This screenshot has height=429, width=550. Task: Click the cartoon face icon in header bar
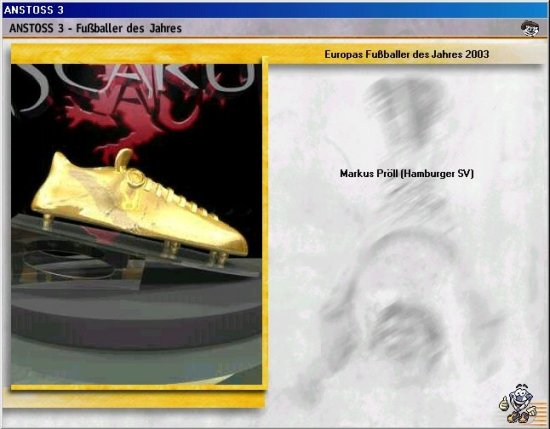[530, 28]
